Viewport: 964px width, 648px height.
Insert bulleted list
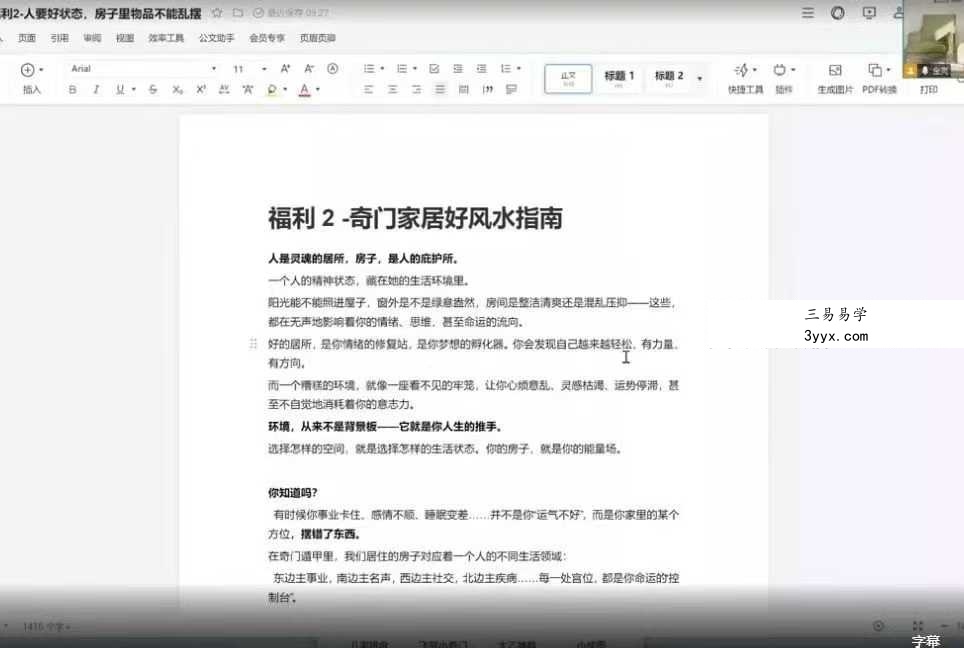click(x=369, y=69)
